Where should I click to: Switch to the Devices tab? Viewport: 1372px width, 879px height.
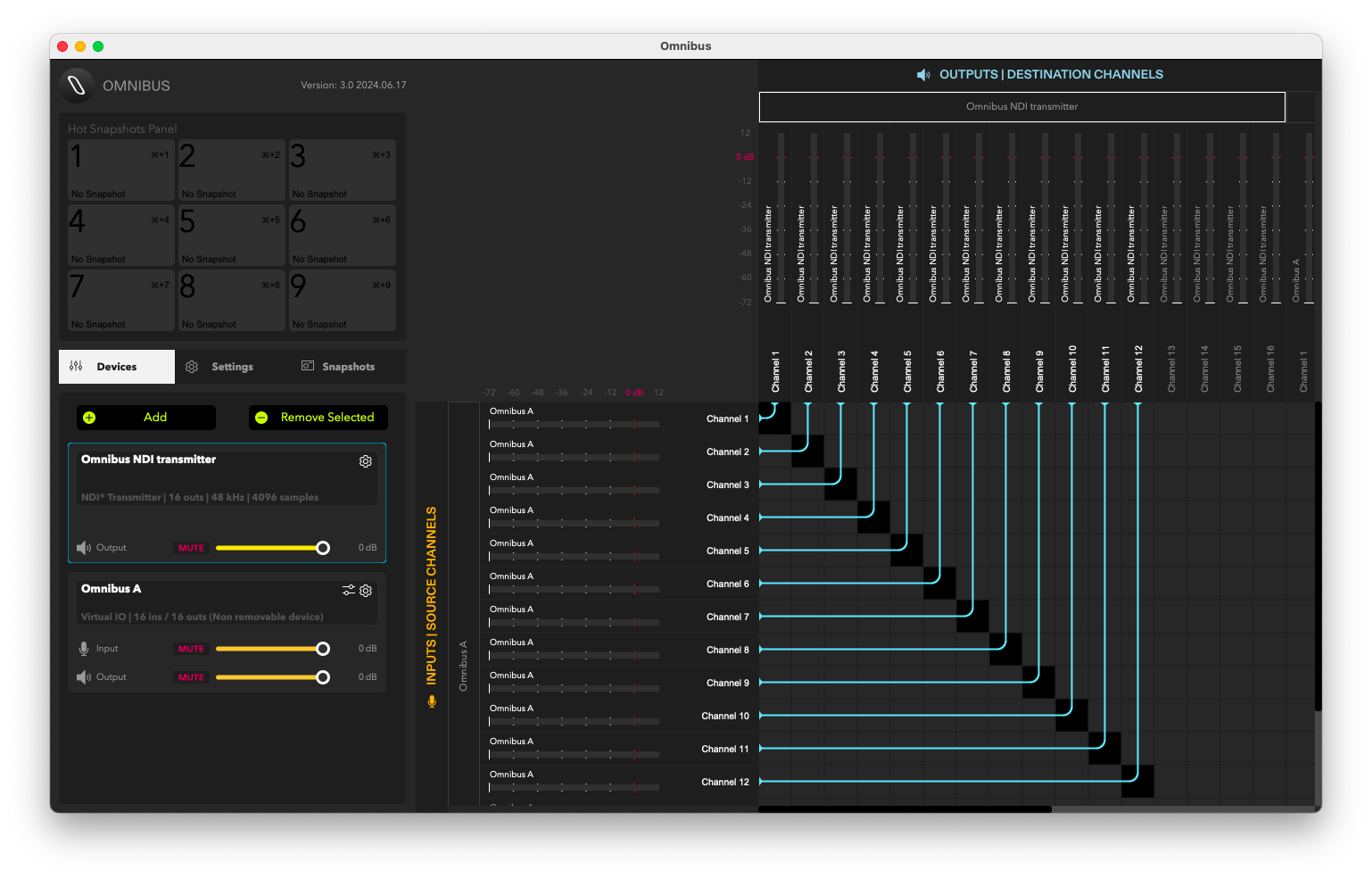pyautogui.click(x=117, y=367)
